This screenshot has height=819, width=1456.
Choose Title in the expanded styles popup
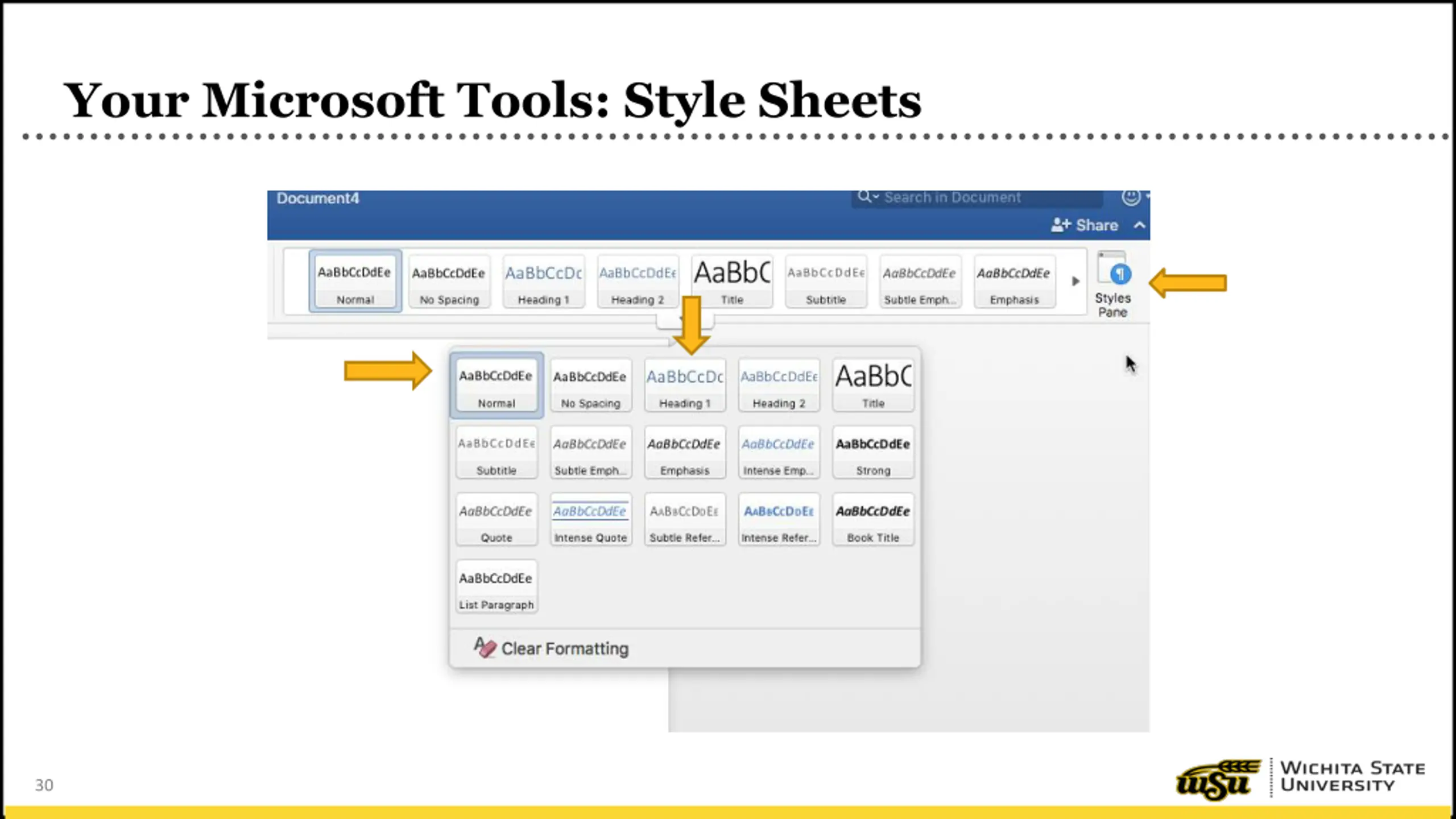tap(873, 385)
